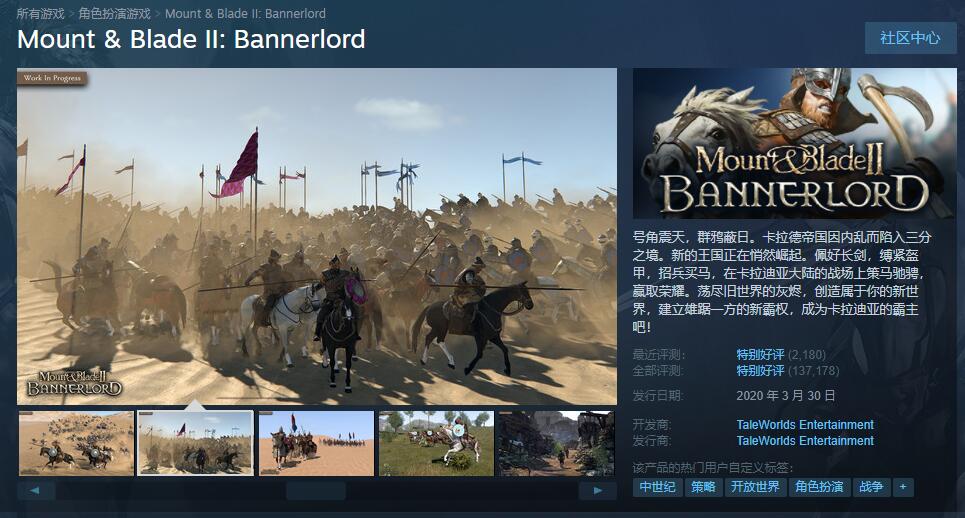The image size is (965, 518).
Task: Open TaleWorlds Entertainment publisher link
Action: coord(805,440)
